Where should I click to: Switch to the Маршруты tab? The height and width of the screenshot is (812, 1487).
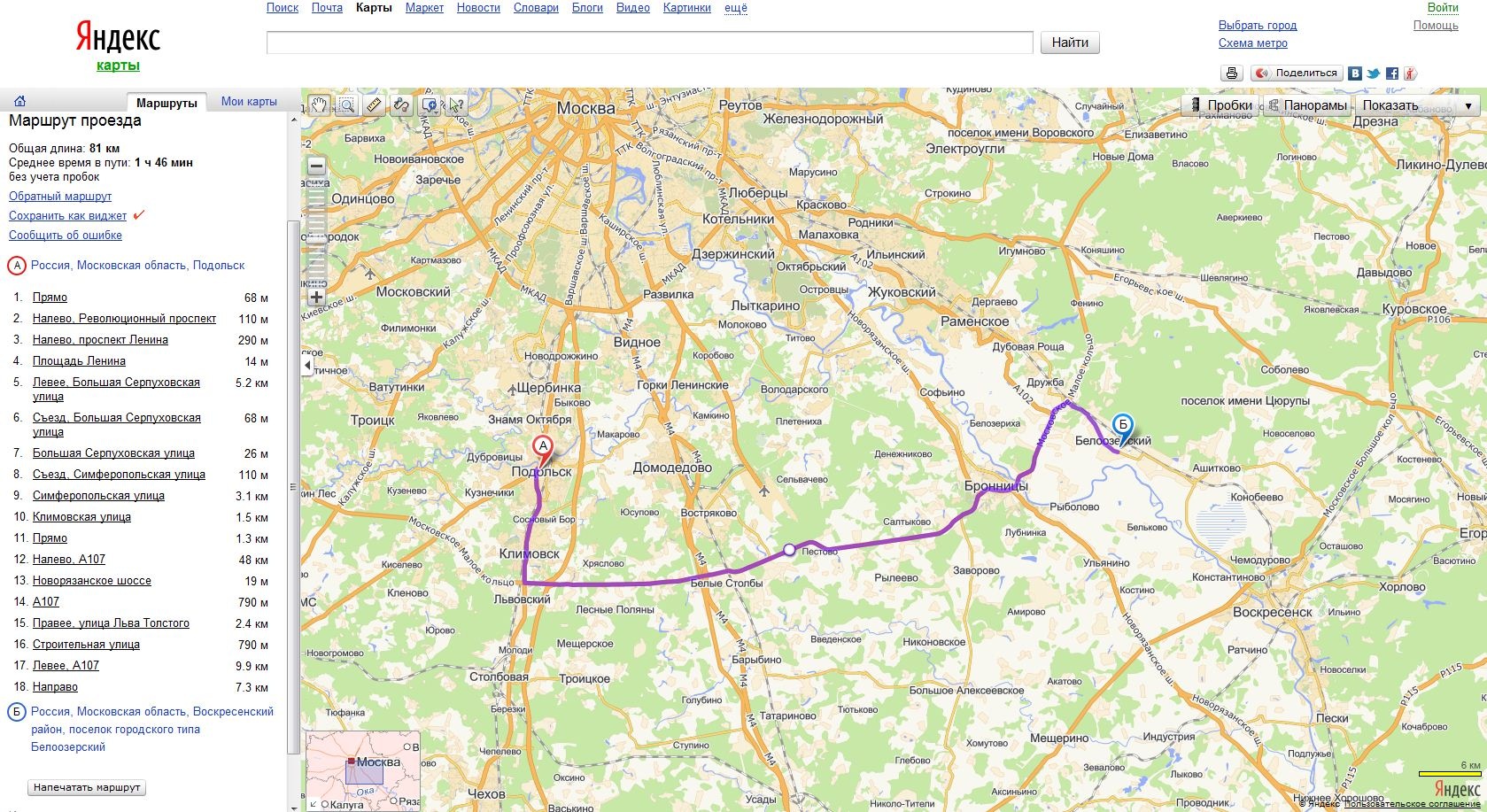coord(167,103)
